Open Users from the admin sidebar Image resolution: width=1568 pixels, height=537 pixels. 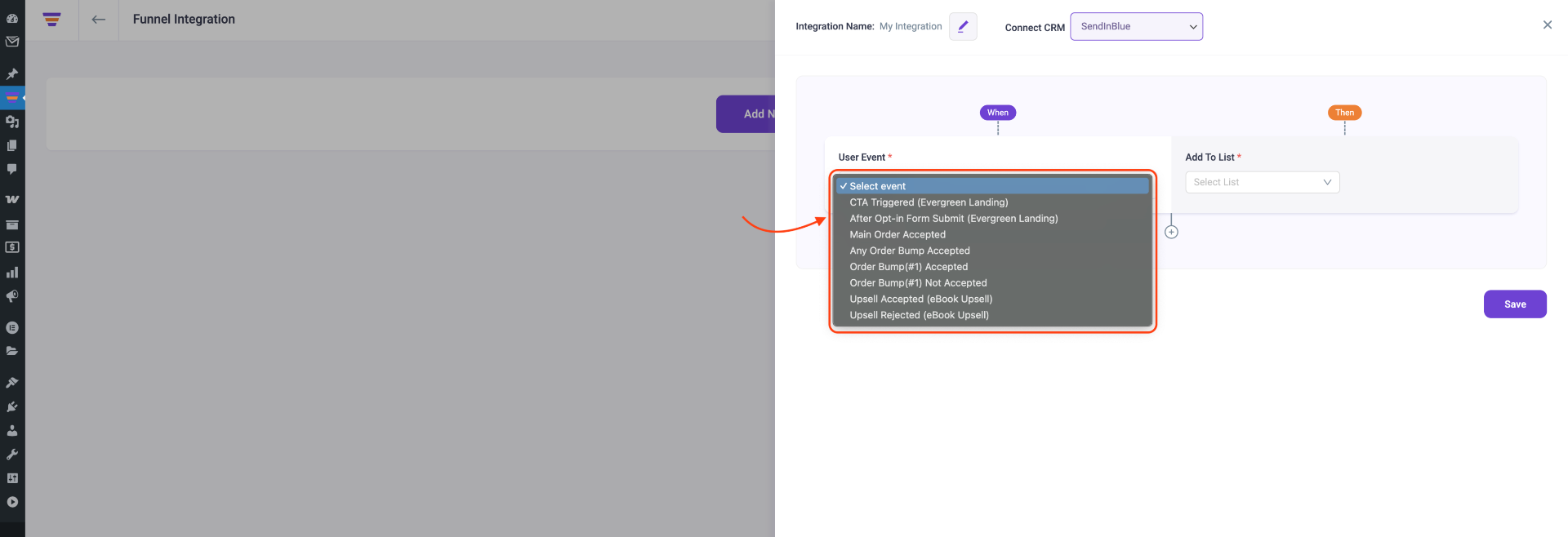pos(12,430)
